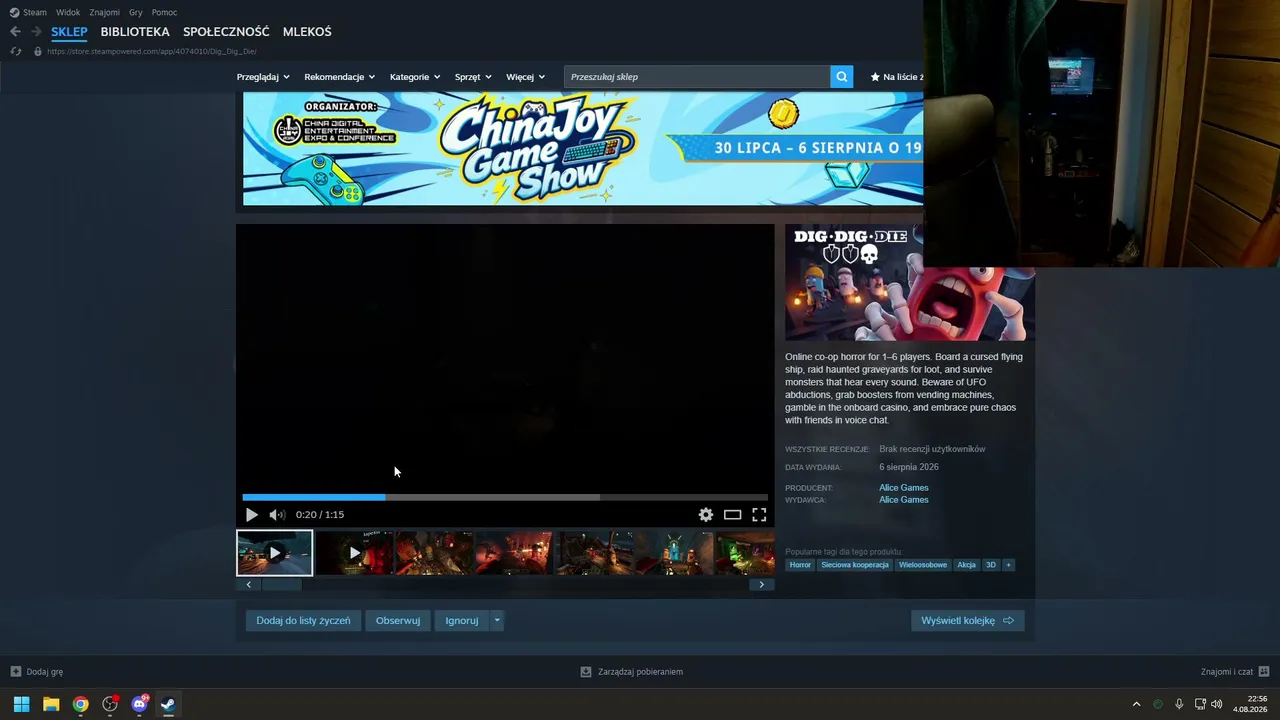Click the Przeszukaj sklep search field
Viewport: 1280px width, 720px height.
tap(697, 77)
